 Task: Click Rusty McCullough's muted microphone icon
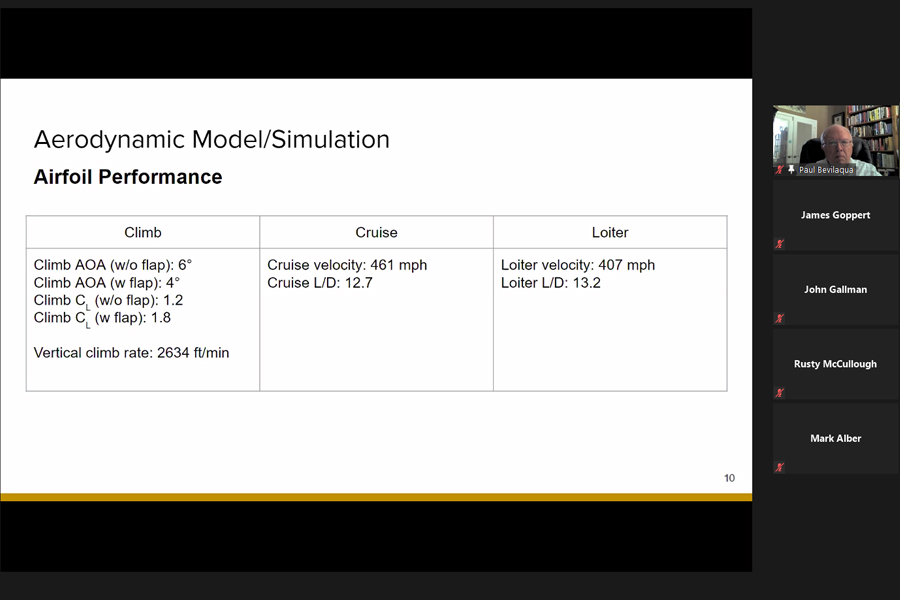(x=780, y=393)
